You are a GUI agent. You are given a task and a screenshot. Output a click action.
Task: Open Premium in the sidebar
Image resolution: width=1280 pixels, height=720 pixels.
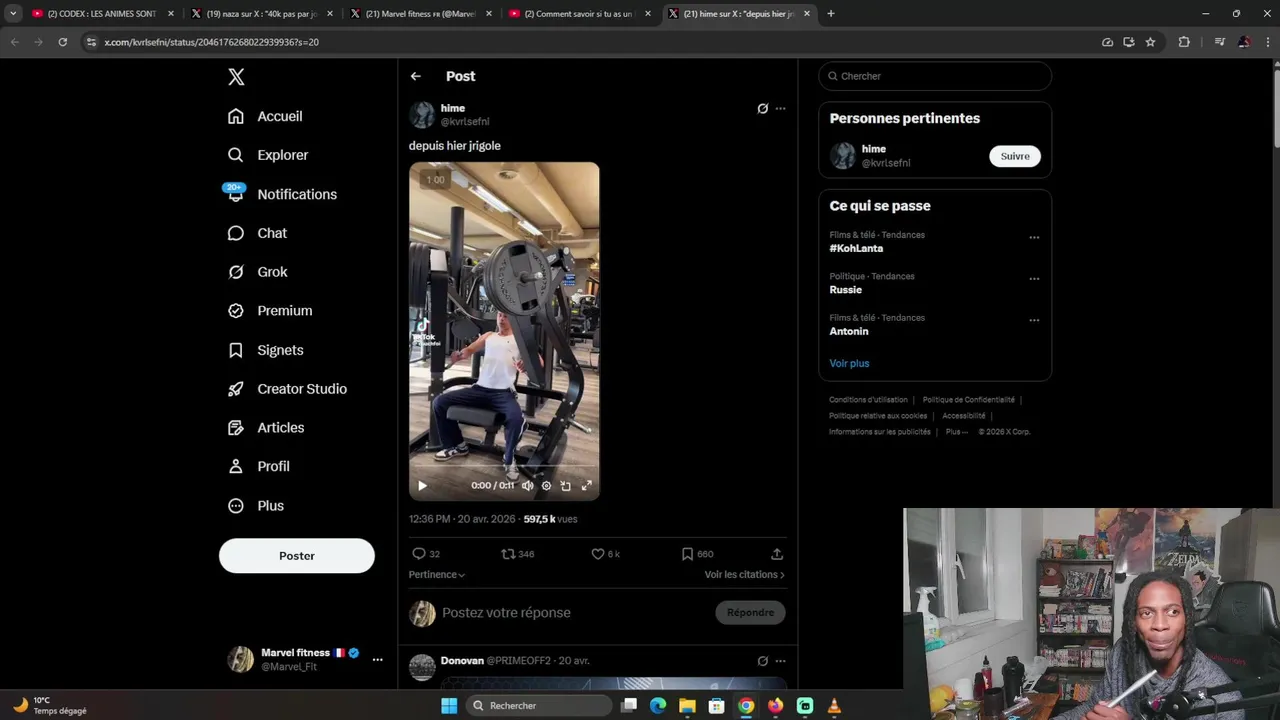point(270,311)
